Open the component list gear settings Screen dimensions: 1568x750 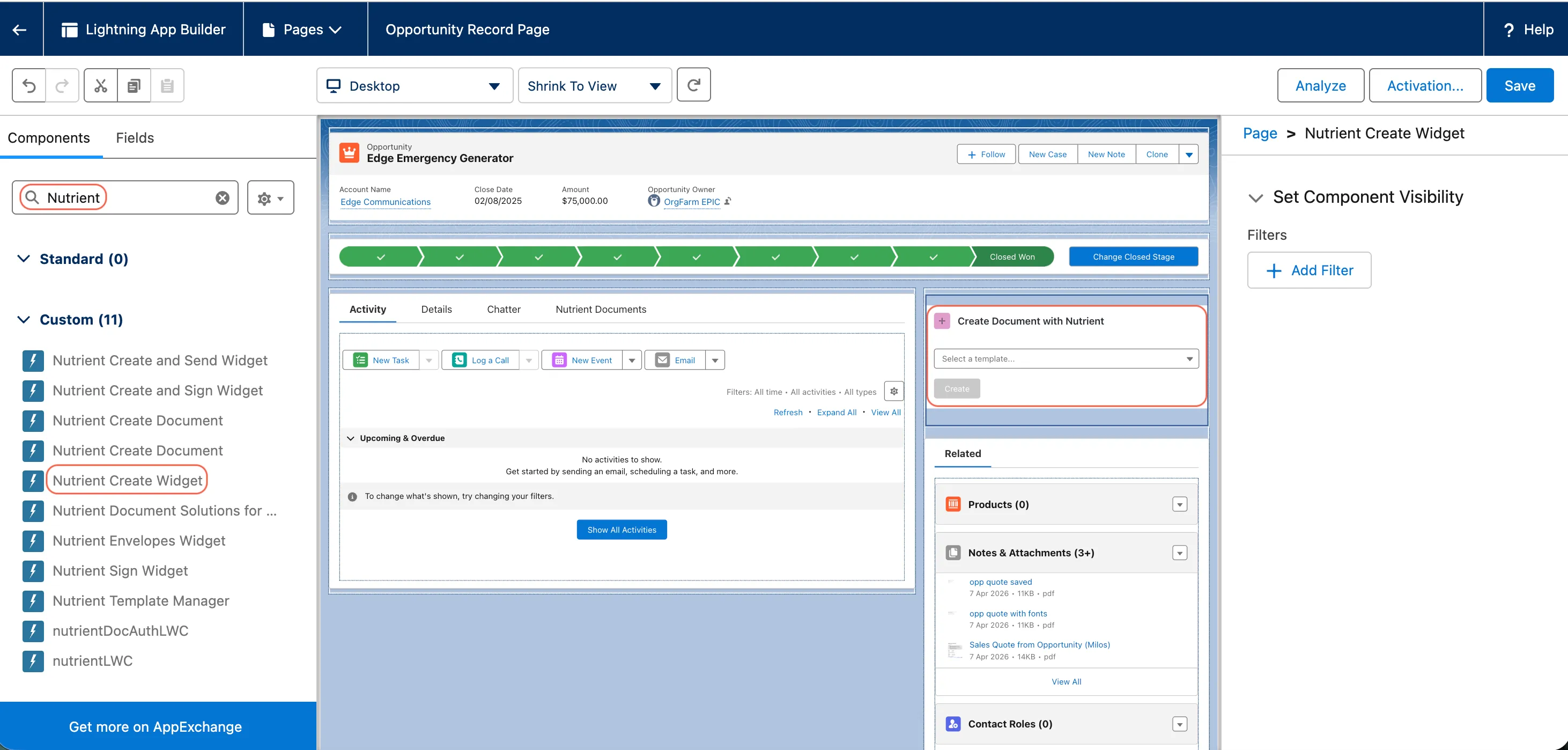pyautogui.click(x=270, y=198)
